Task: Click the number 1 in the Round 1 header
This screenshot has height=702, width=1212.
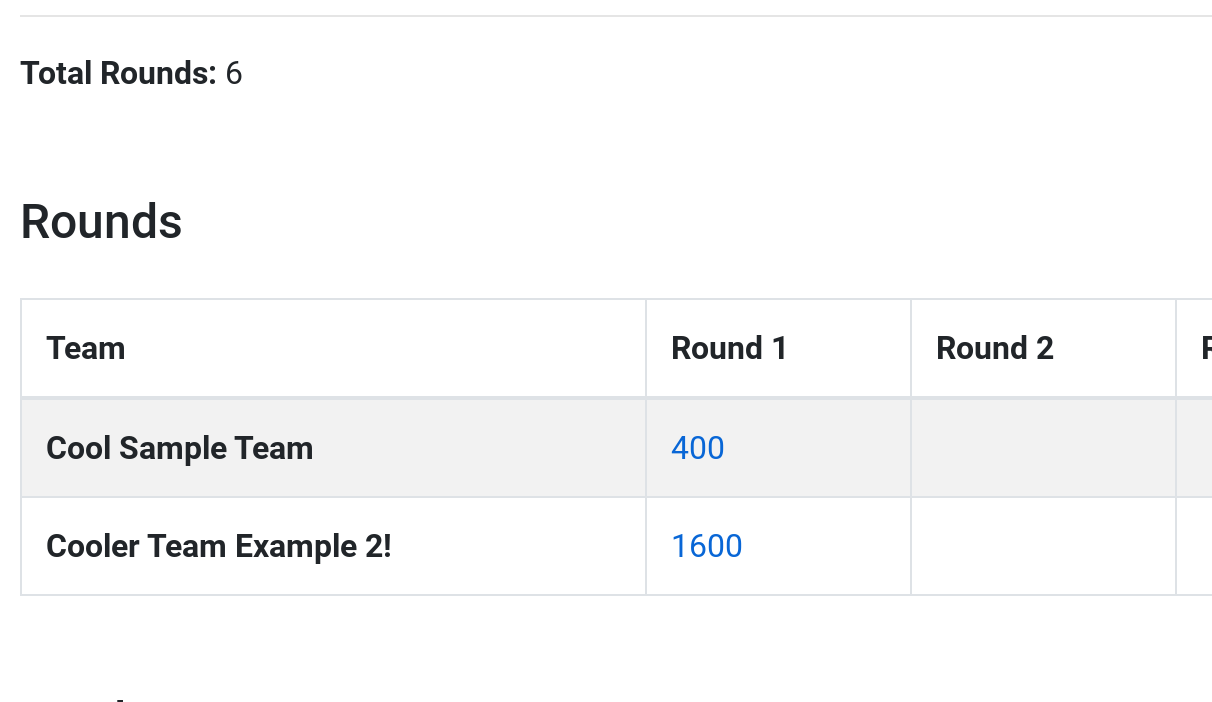Action: tap(778, 348)
